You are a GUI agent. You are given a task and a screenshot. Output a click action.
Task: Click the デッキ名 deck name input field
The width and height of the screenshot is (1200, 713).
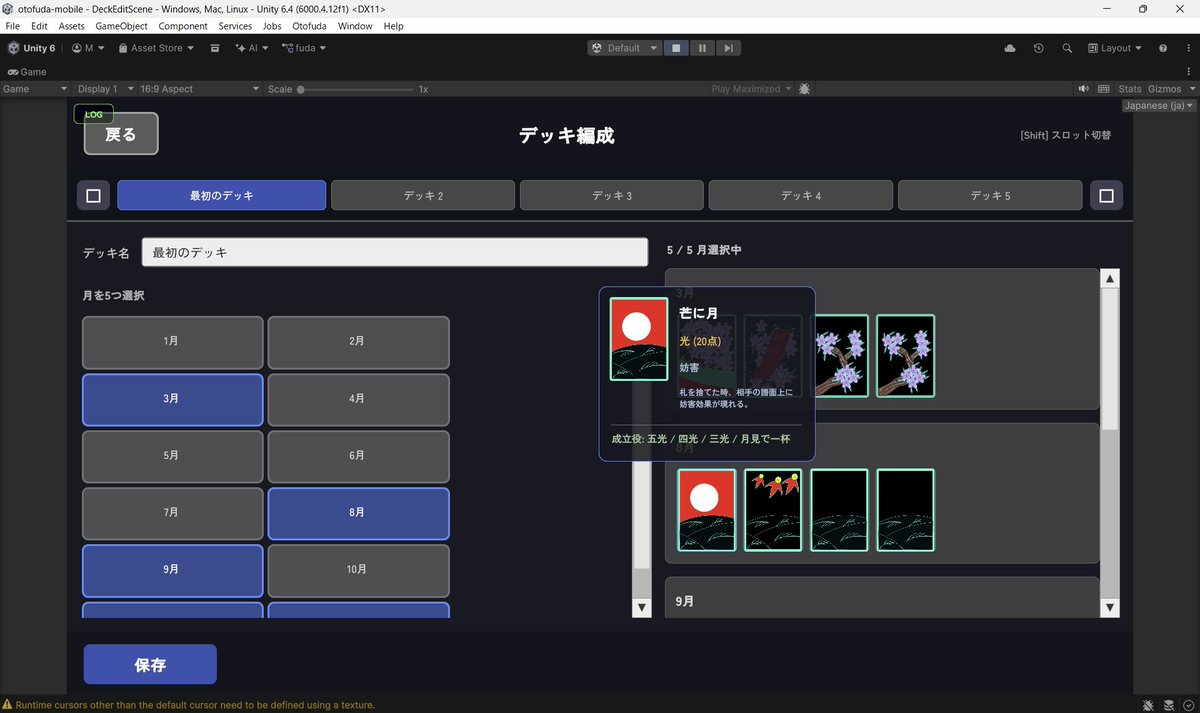click(x=395, y=253)
